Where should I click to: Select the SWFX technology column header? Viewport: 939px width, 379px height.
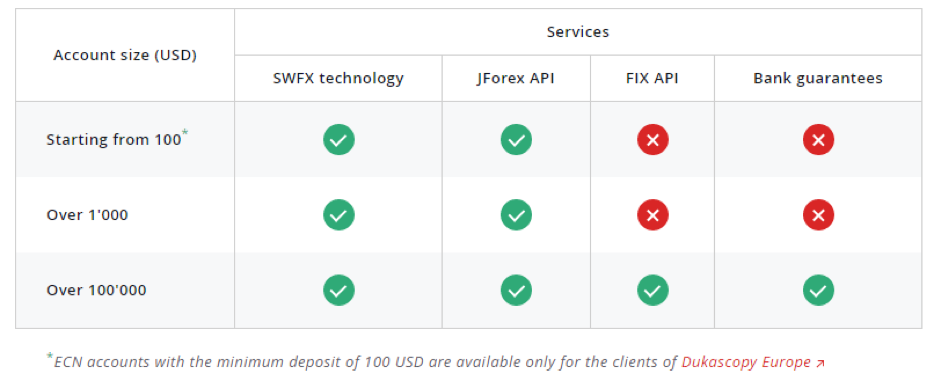[338, 78]
